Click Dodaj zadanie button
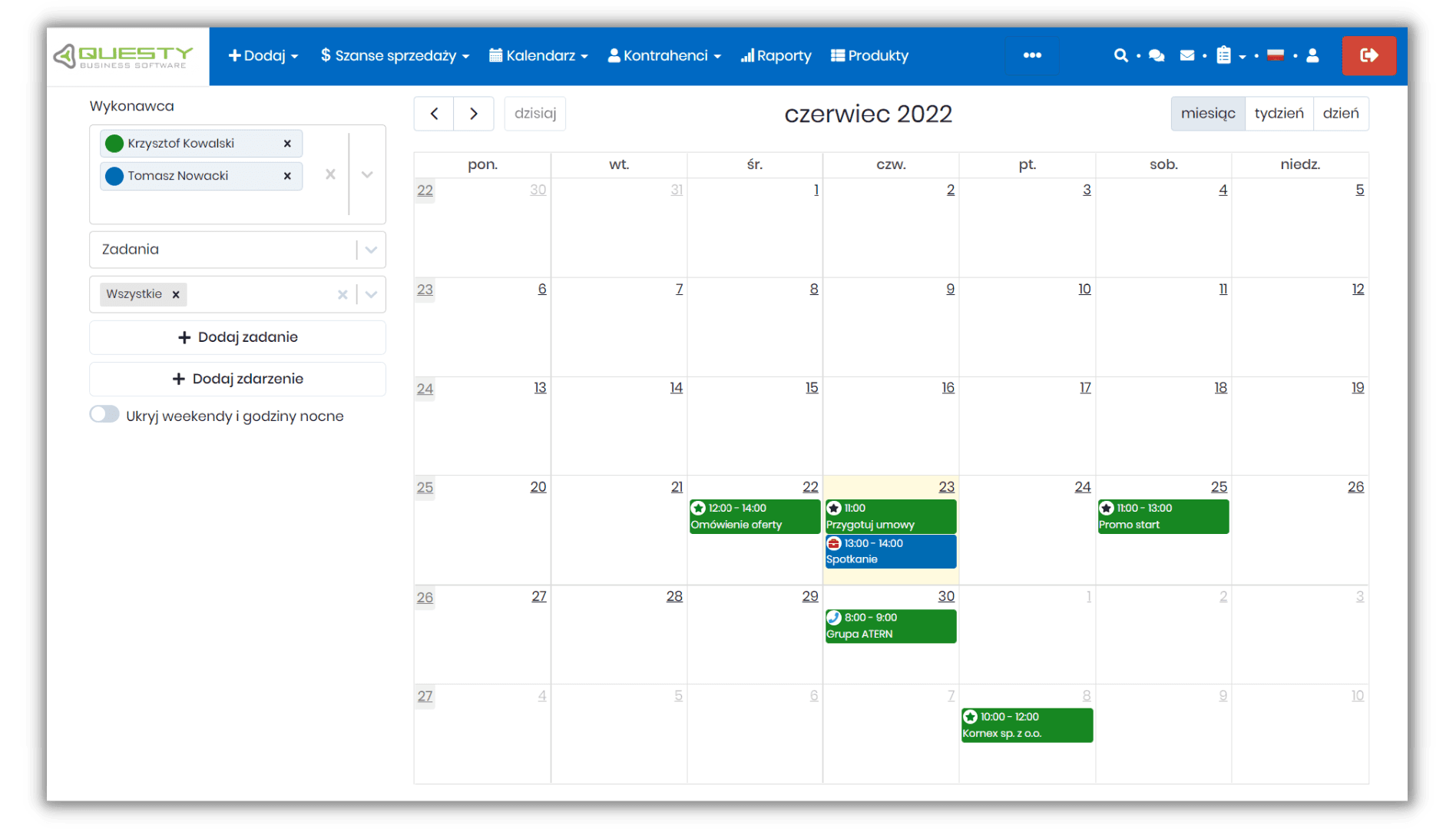 click(237, 337)
